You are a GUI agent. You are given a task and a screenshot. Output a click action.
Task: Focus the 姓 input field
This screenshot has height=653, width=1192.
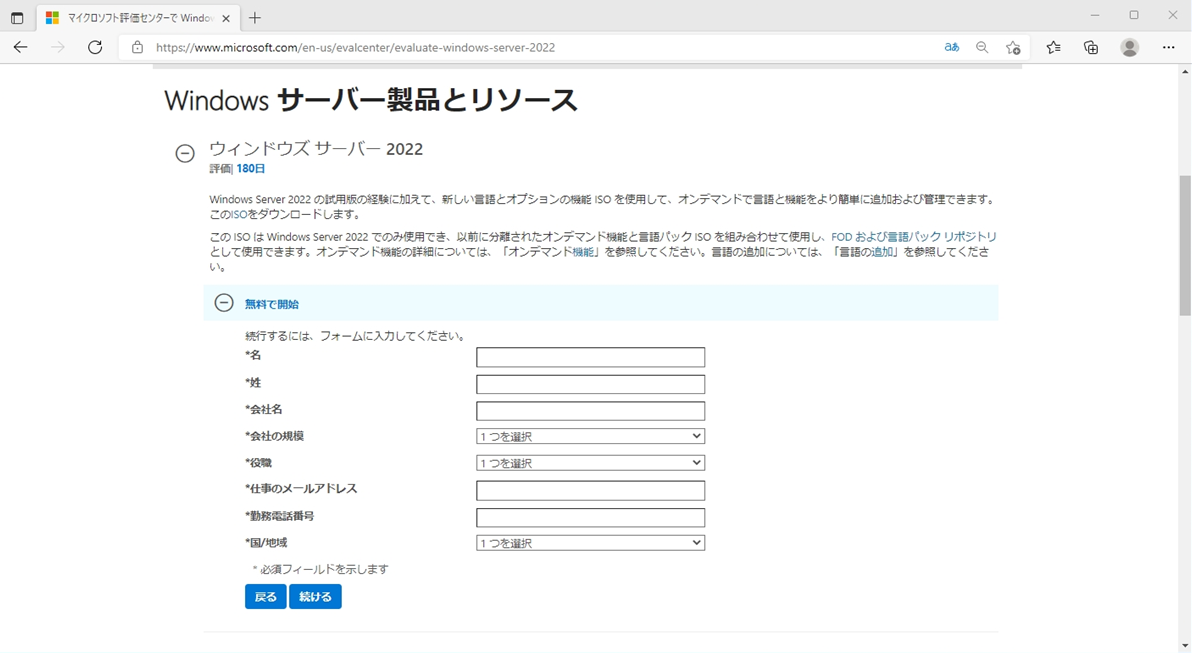coord(591,384)
